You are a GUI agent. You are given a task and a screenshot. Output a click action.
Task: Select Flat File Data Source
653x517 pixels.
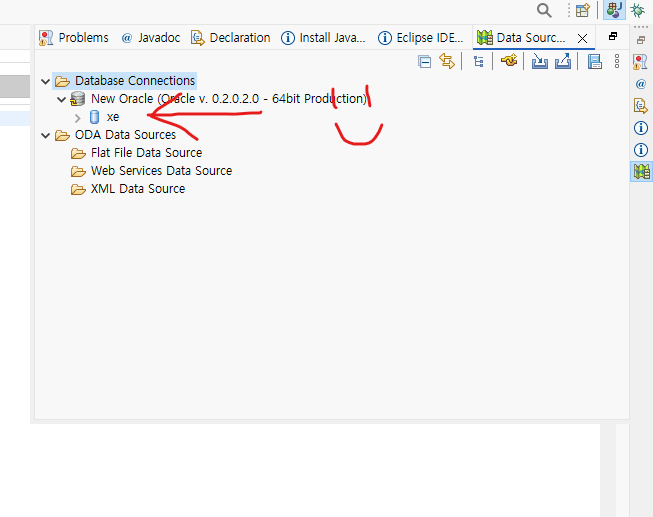tap(136, 152)
